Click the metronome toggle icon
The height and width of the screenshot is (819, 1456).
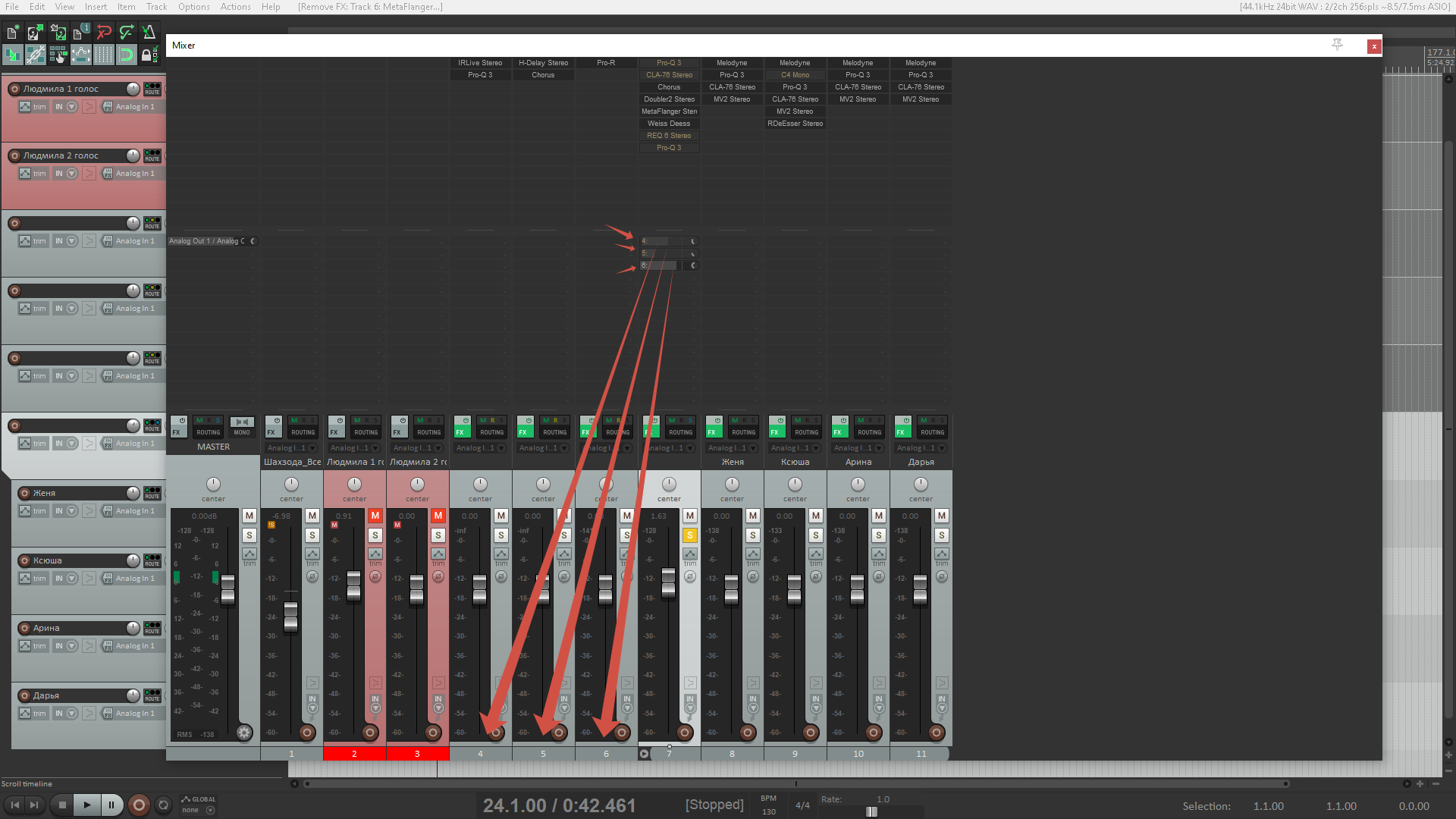pyautogui.click(x=149, y=32)
